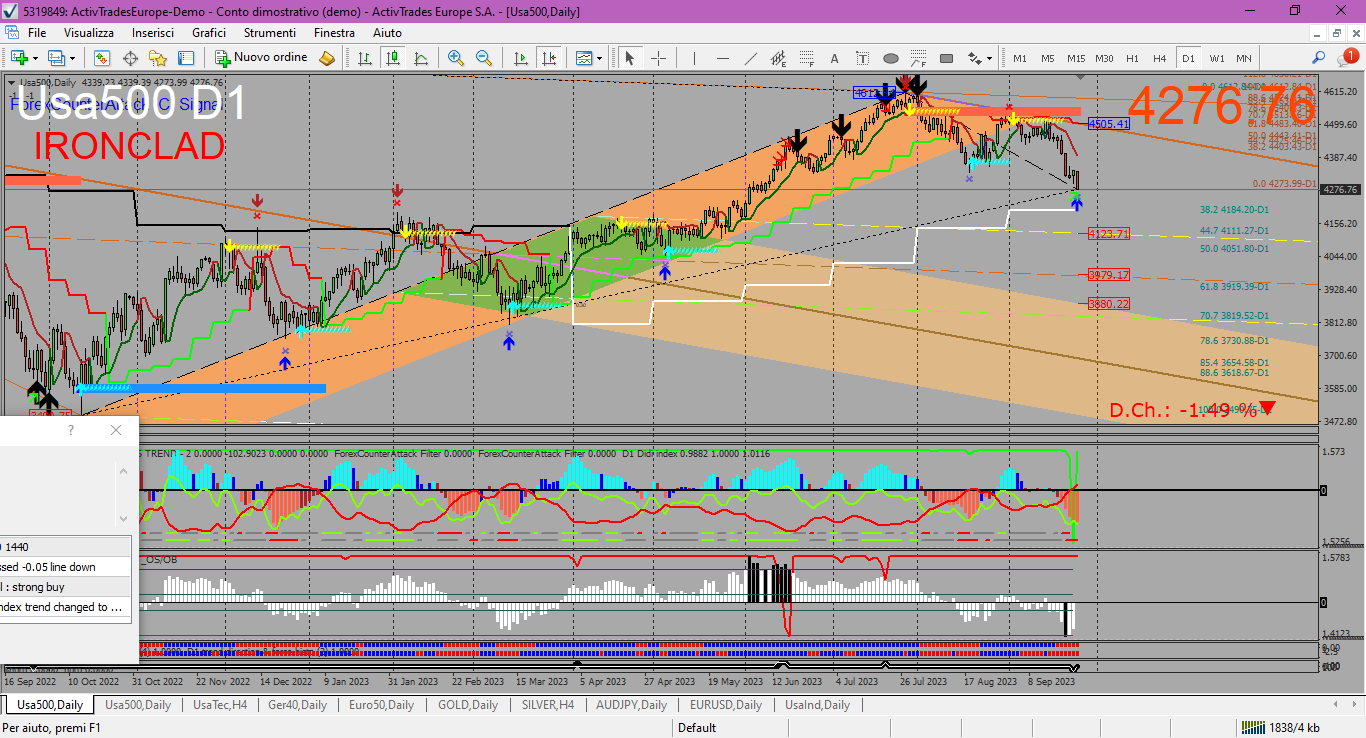The width and height of the screenshot is (1366, 738).
Task: Select the Trendline drawing tool
Action: click(750, 58)
